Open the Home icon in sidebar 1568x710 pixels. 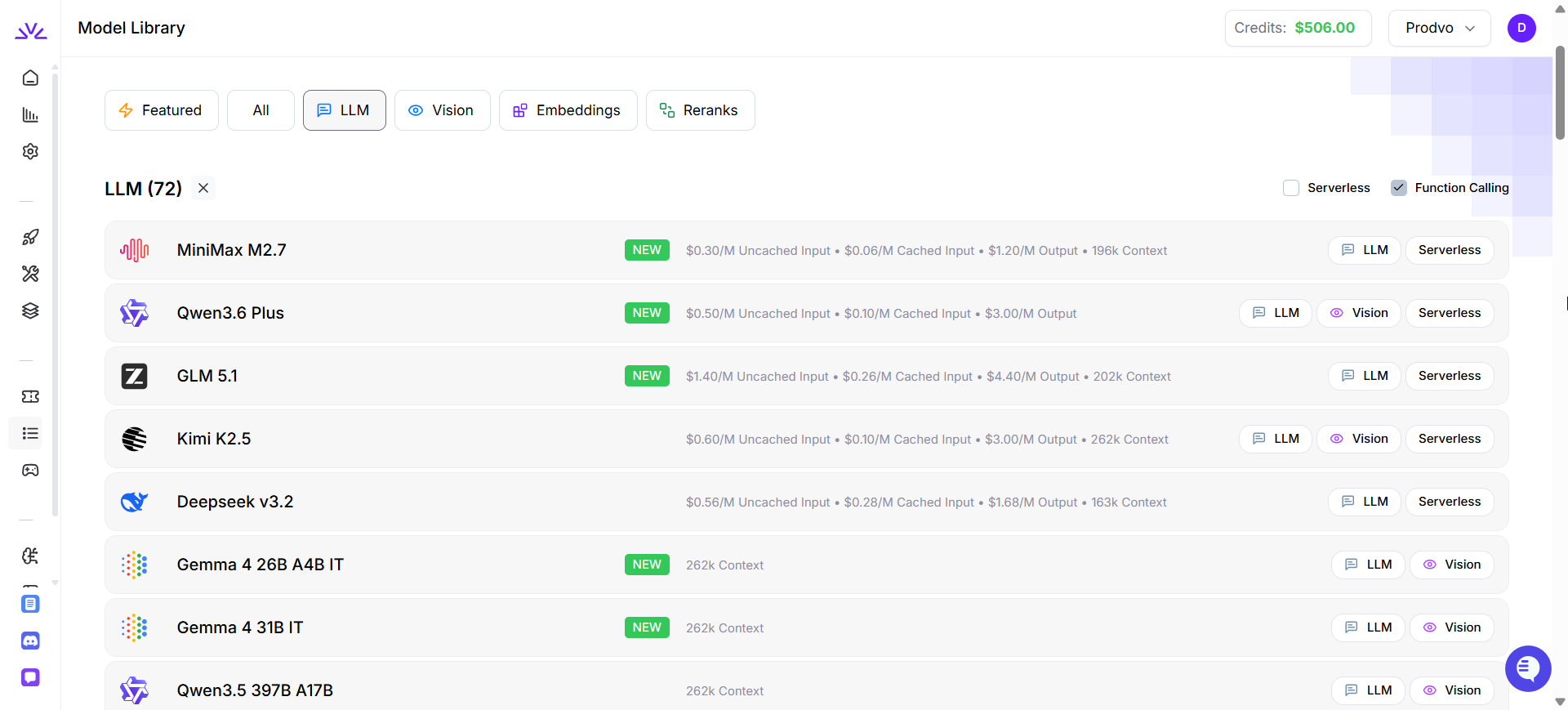[x=30, y=78]
